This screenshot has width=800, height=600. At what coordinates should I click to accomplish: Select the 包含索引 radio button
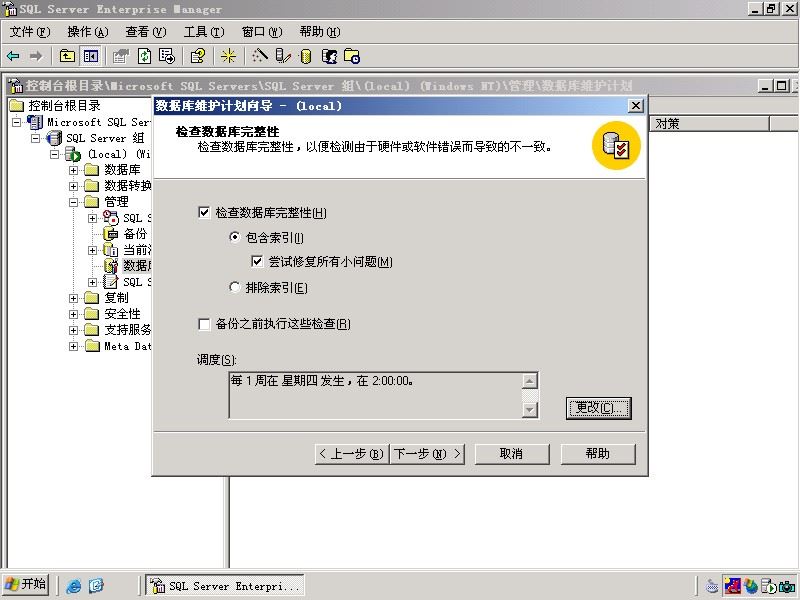[x=234, y=237]
